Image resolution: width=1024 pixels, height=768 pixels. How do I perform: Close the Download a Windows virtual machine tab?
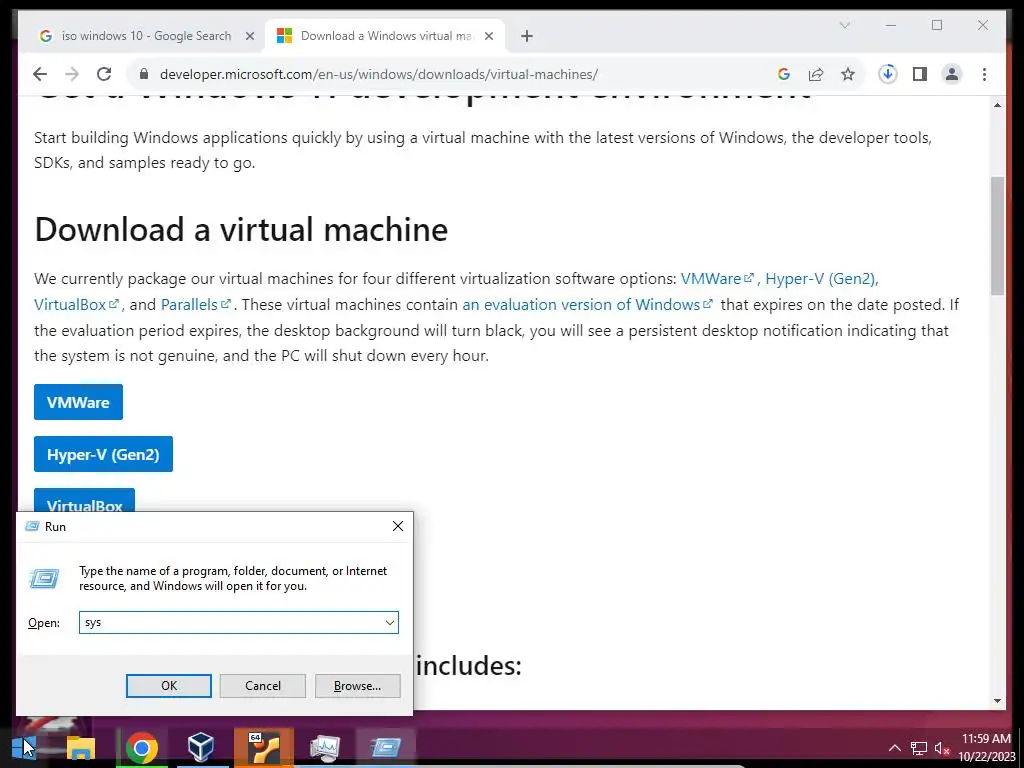click(488, 36)
